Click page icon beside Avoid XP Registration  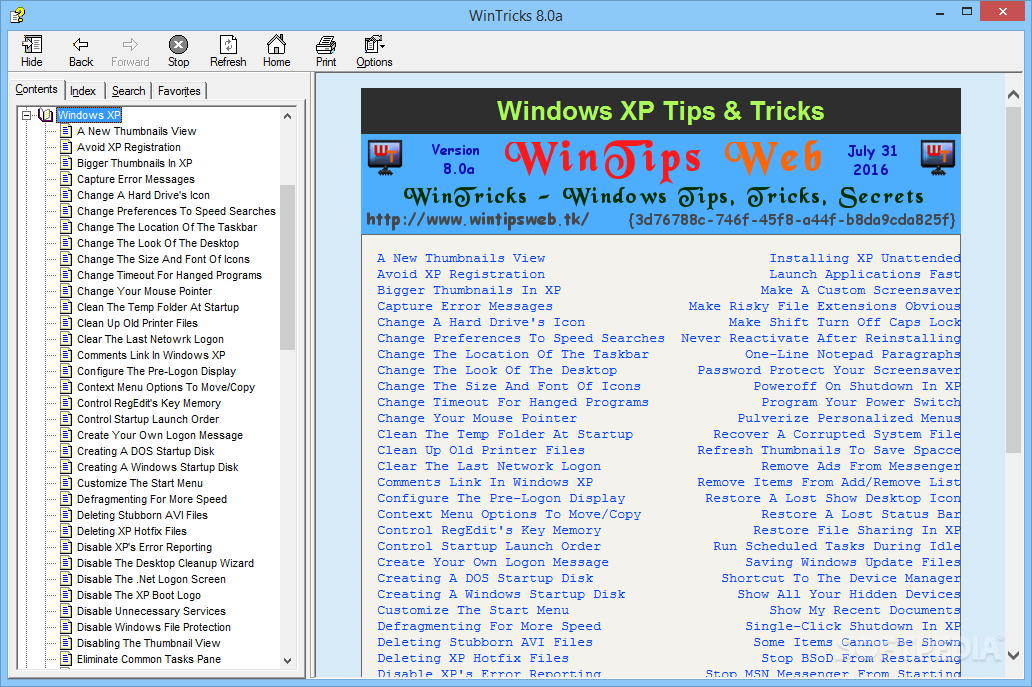pos(66,147)
